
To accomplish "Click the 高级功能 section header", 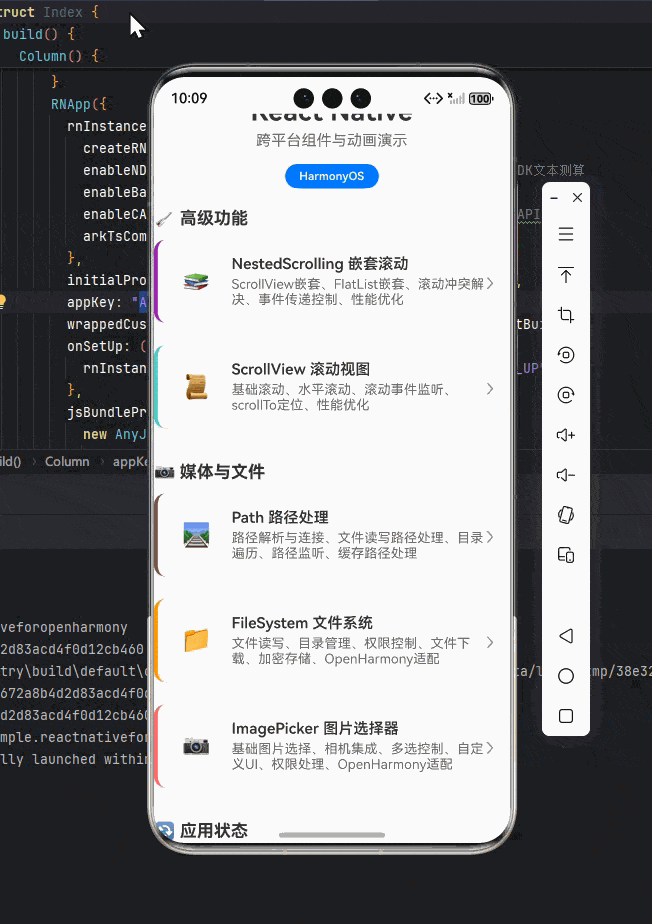I will click(x=213, y=218).
